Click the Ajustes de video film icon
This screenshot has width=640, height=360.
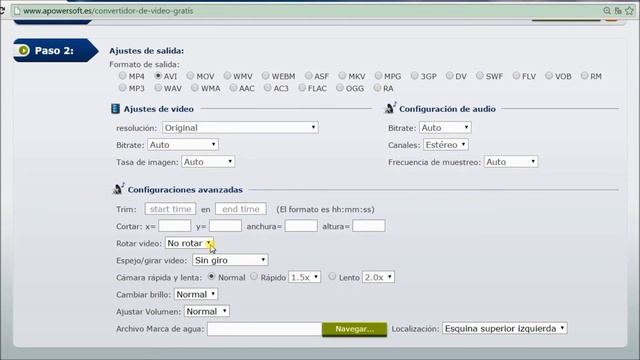(x=115, y=109)
